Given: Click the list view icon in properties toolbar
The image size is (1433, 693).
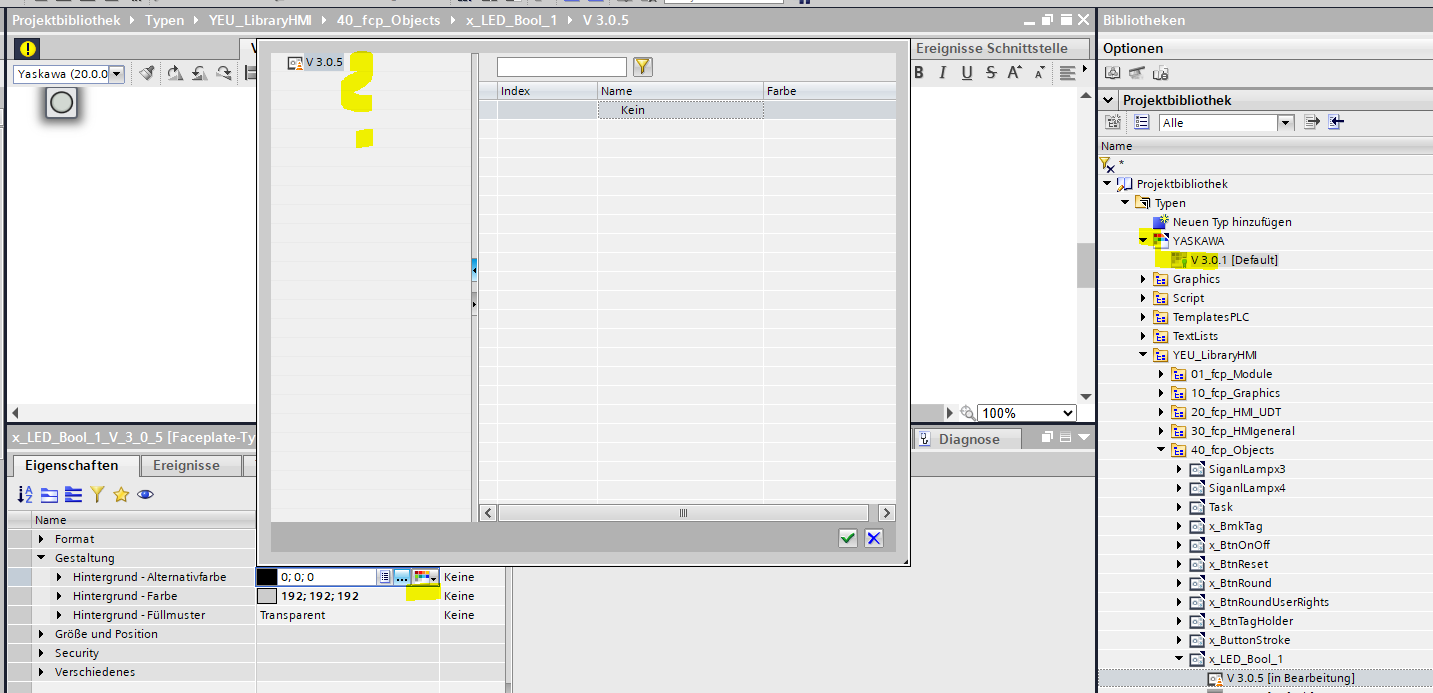Looking at the screenshot, I should click(x=73, y=494).
